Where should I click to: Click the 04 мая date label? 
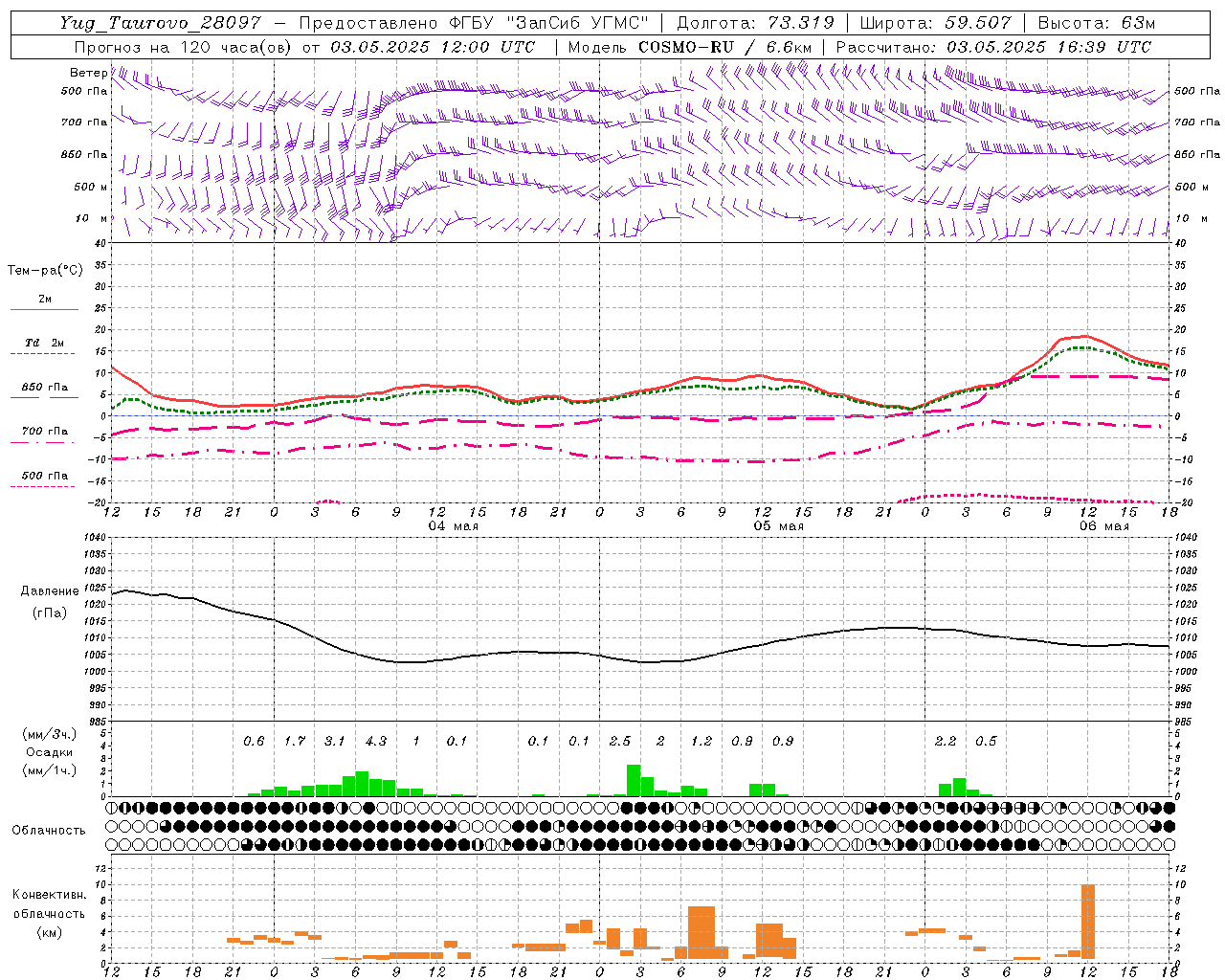(x=454, y=526)
